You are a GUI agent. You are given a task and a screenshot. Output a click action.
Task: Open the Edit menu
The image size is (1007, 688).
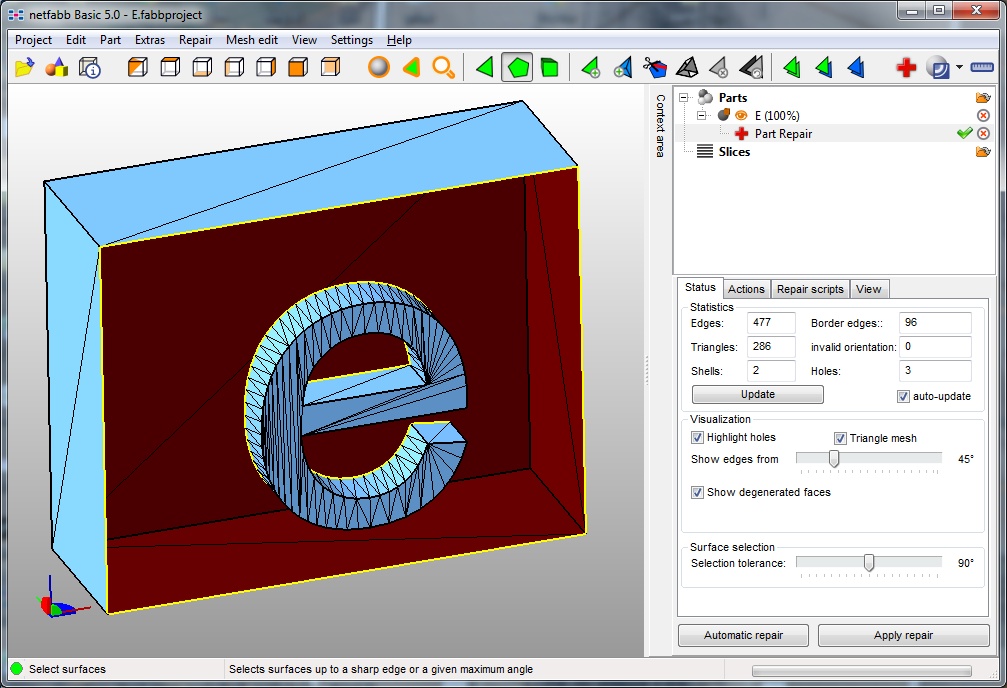[x=76, y=40]
